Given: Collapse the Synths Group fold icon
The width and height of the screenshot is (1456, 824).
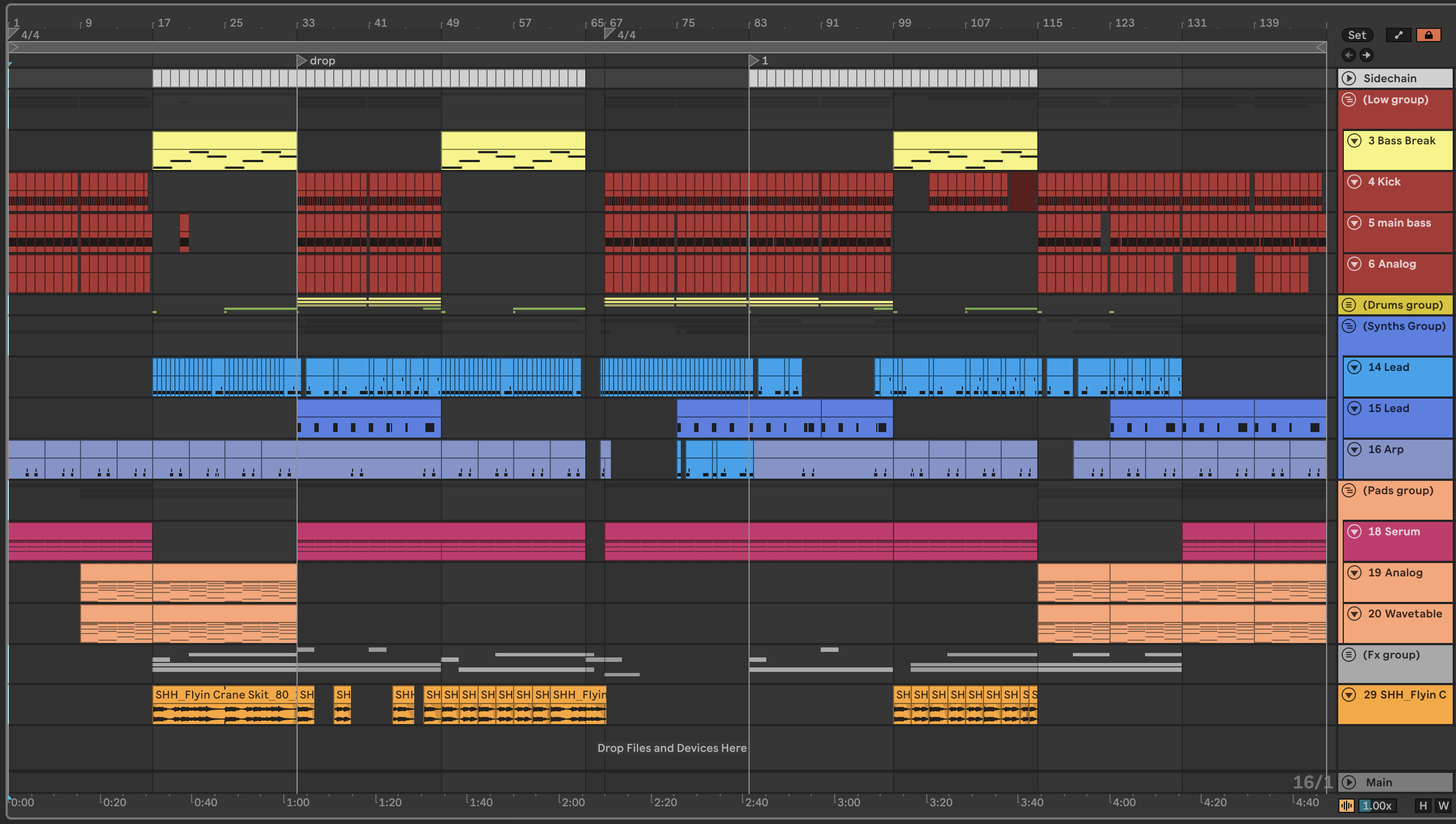Looking at the screenshot, I should (x=1349, y=326).
